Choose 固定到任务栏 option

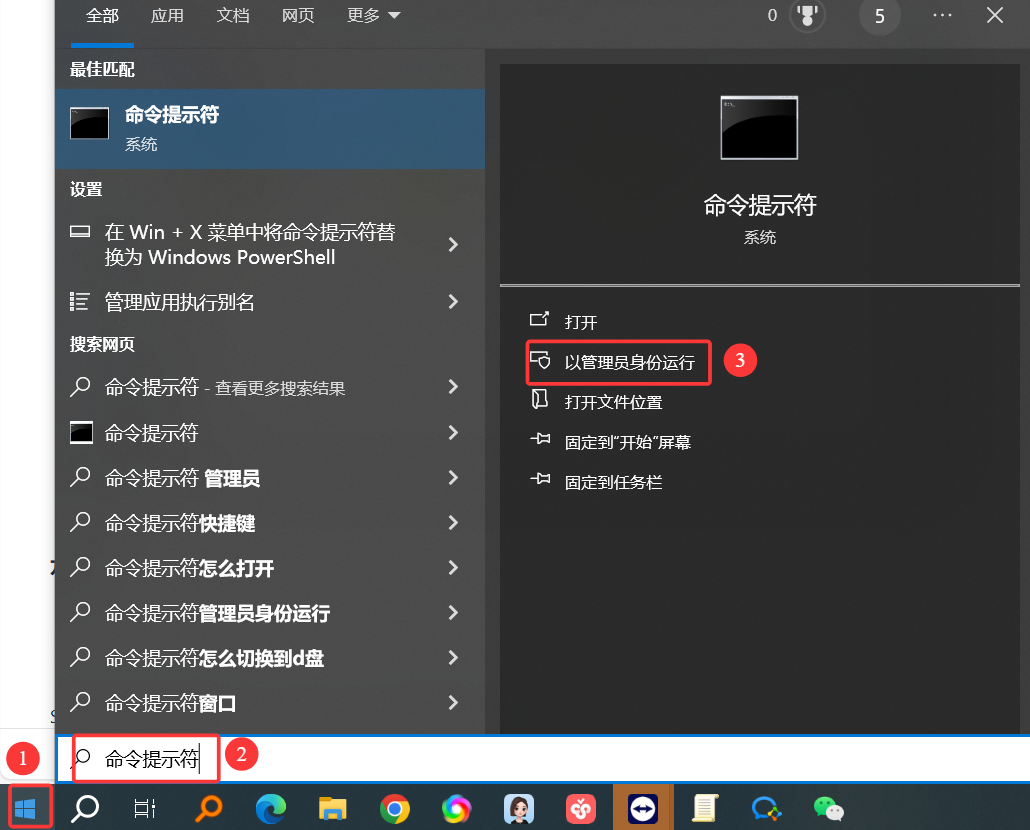pos(613,482)
